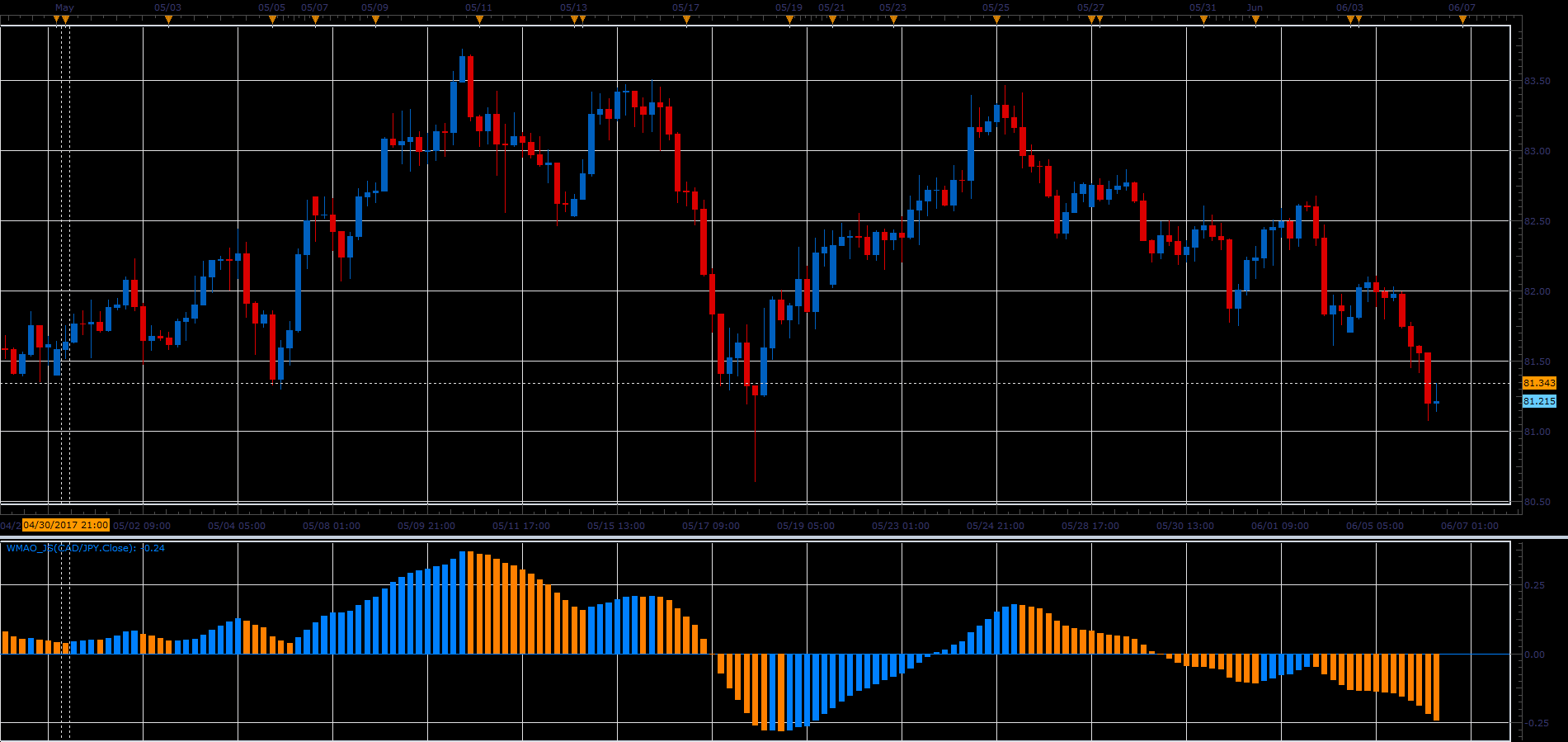Screen dimensions: 1568x742
Task: Click the 05/30 13:00 time axis label
Action: (x=1185, y=526)
